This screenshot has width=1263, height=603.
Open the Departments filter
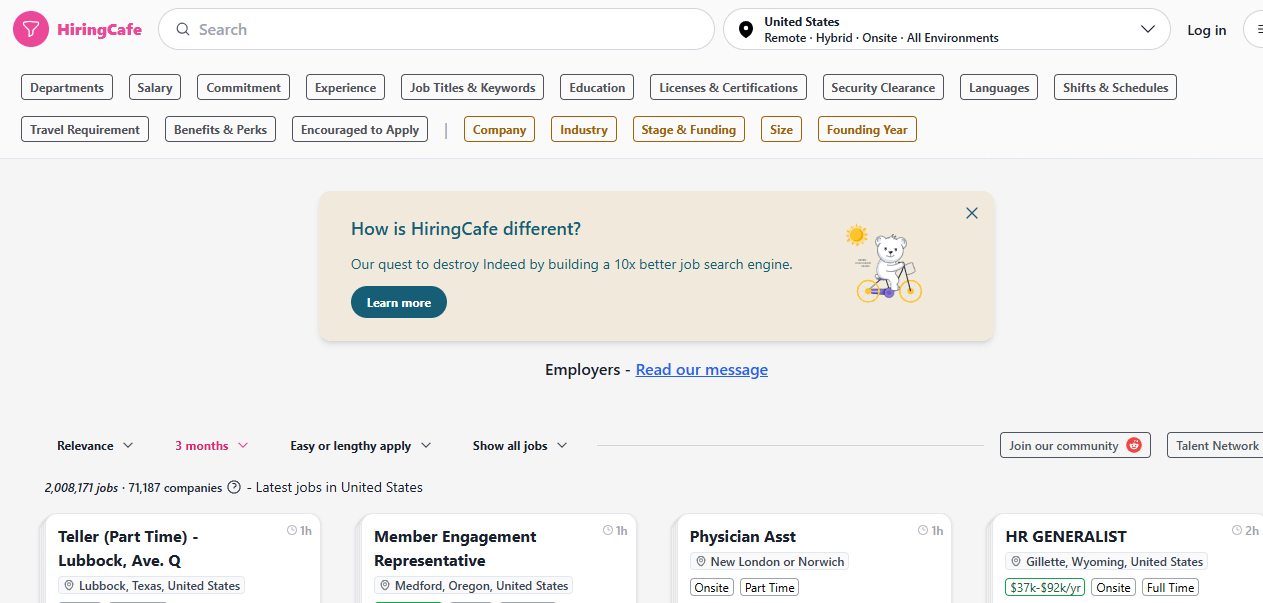(x=67, y=88)
